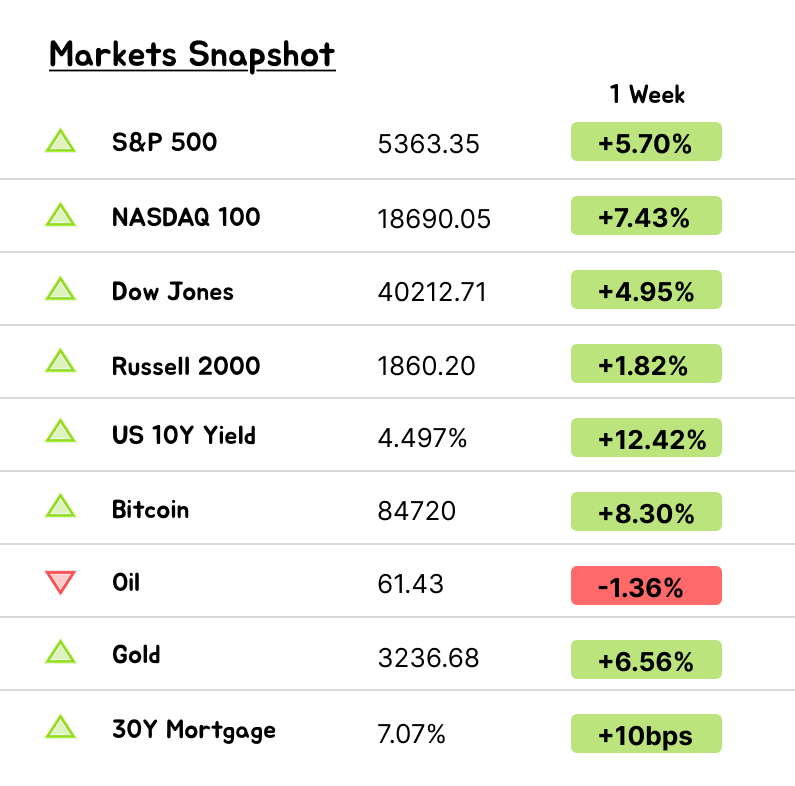The width and height of the screenshot is (795, 786).
Task: Click the green up arrow beside S&P 500
Action: tap(61, 142)
